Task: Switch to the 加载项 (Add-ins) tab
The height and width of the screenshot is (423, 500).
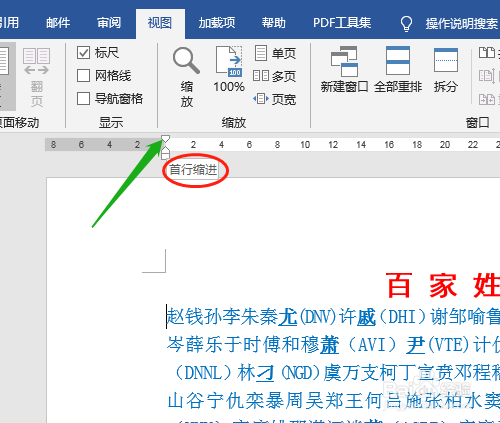Action: 217,23
